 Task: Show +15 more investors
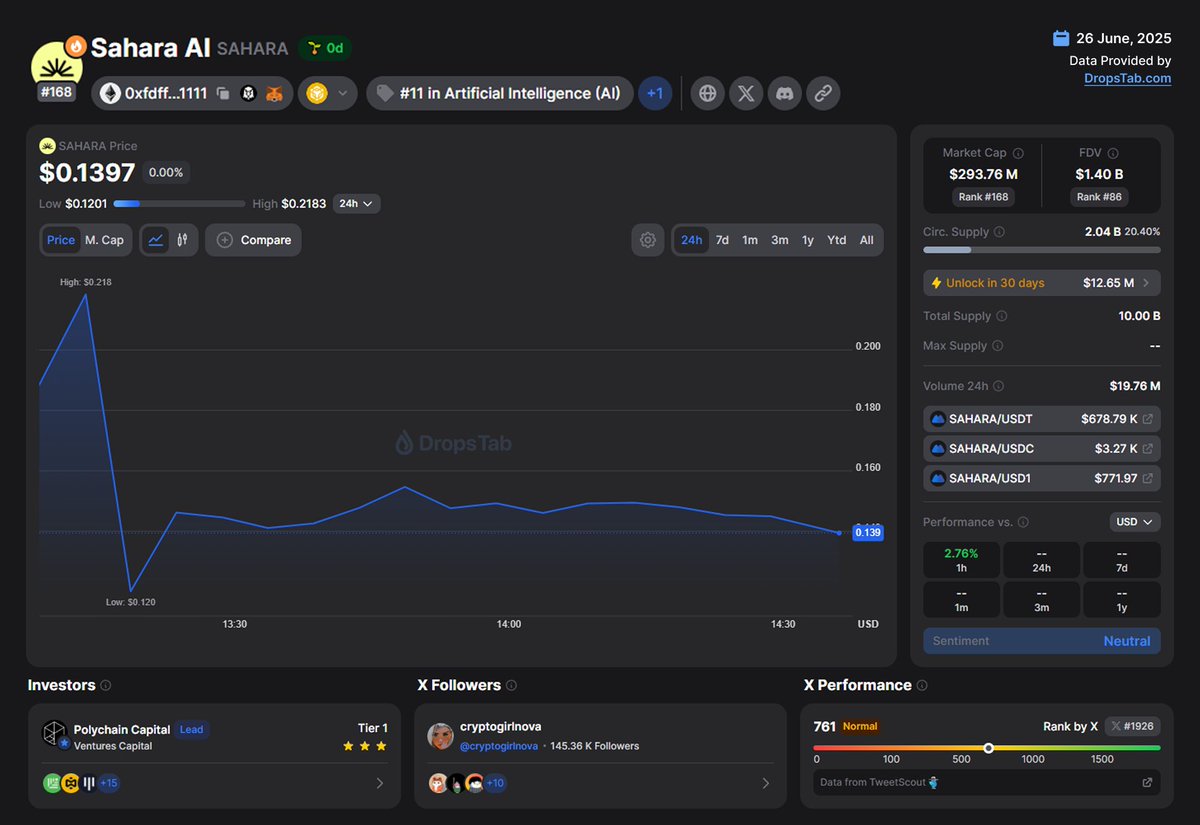[x=108, y=783]
